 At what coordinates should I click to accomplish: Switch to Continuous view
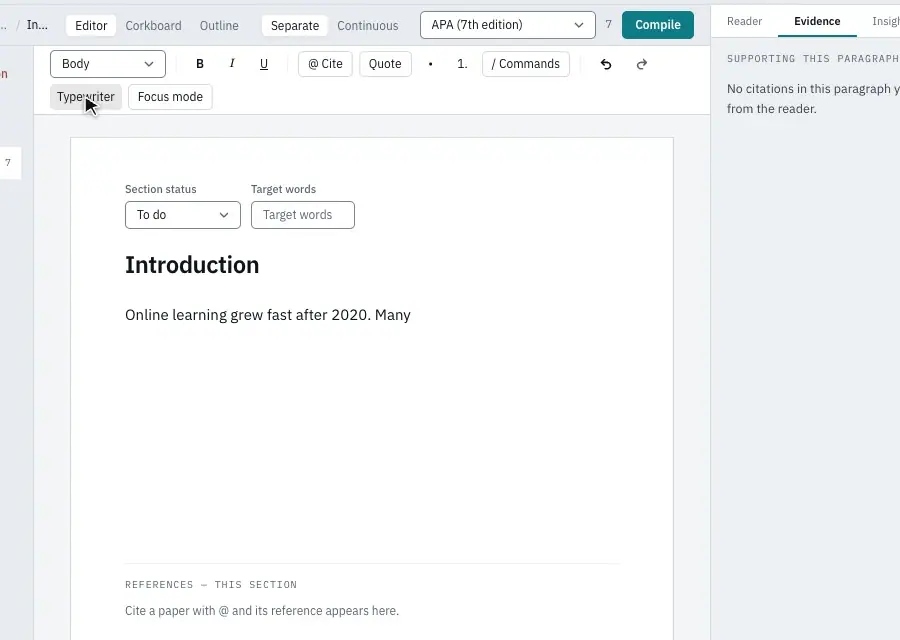pyautogui.click(x=367, y=25)
